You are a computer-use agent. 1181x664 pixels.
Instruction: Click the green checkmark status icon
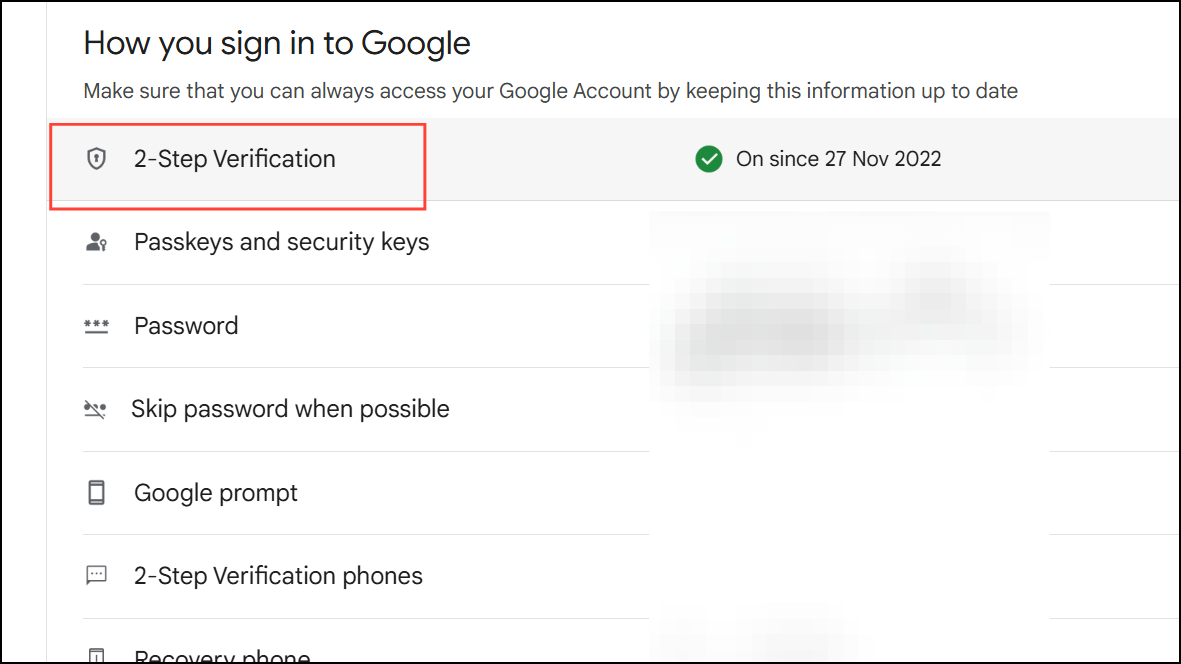click(709, 159)
